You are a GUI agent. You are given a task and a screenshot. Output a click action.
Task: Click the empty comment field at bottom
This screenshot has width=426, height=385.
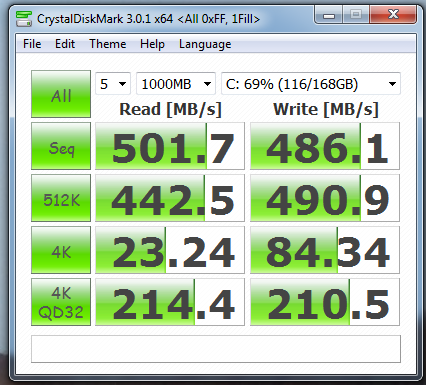coord(216,349)
